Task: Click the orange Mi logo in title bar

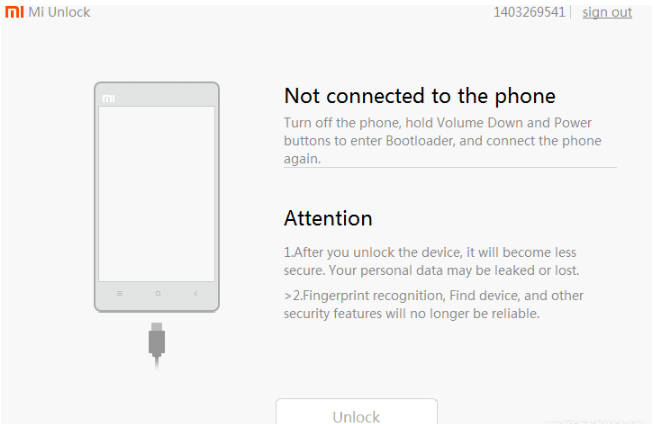Action: 15,12
